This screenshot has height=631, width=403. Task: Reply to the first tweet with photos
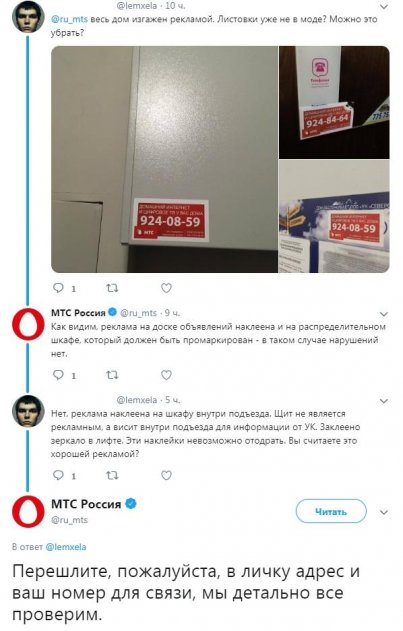[x=59, y=288]
